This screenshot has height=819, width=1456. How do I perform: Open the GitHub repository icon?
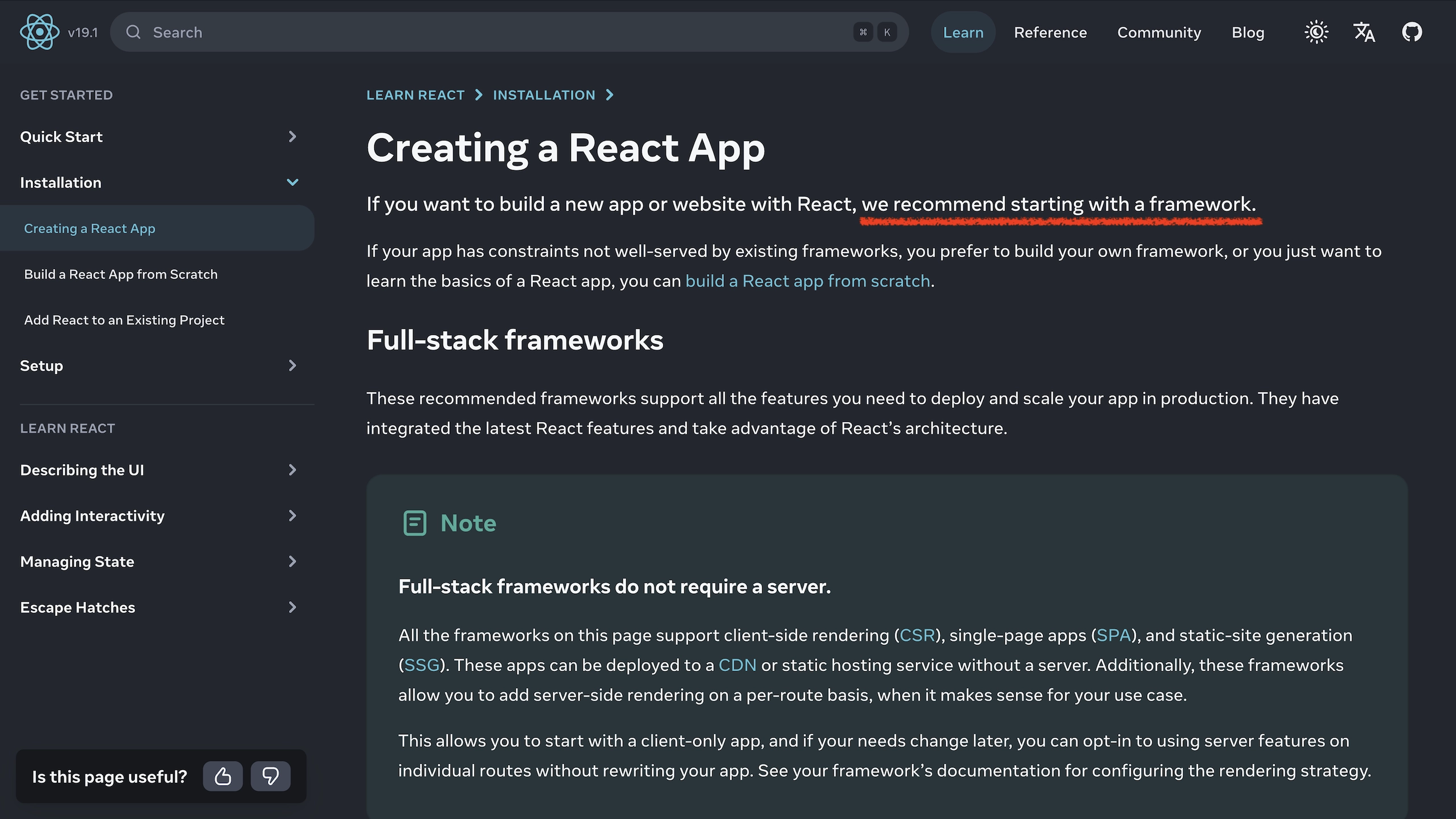point(1412,32)
